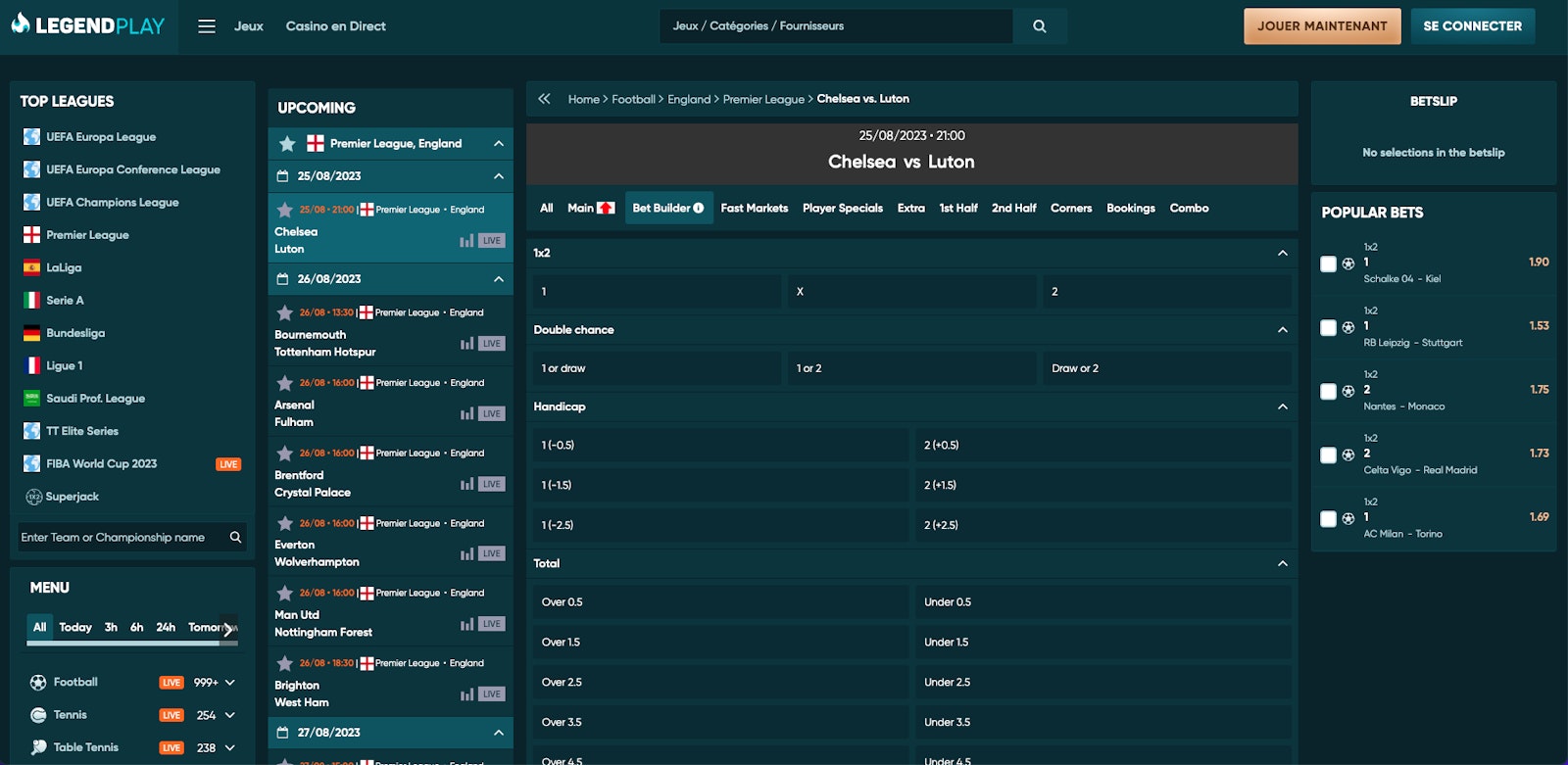This screenshot has height=765, width=1568.
Task: Favorite the Chelsea vs Luton match star
Action: (285, 210)
